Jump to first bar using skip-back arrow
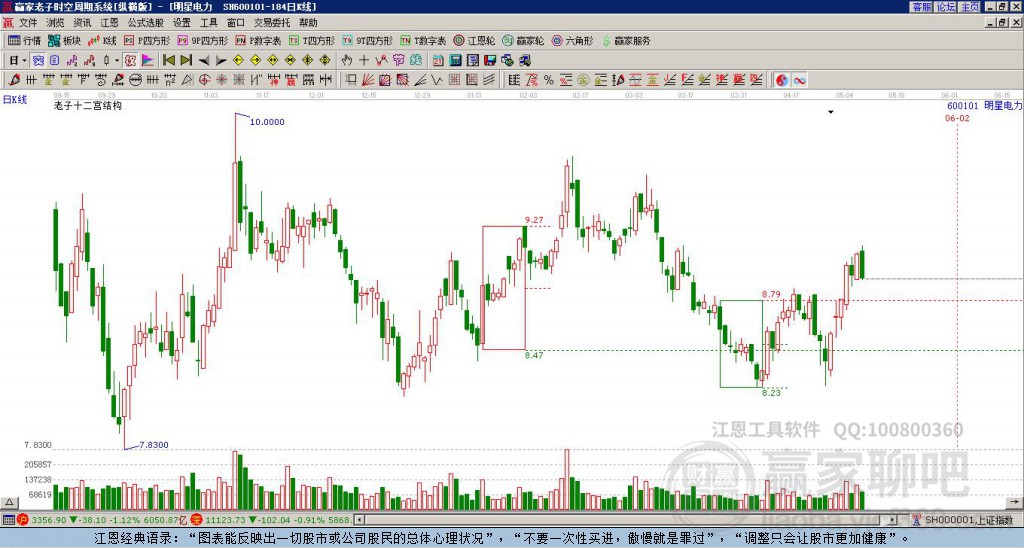The height and width of the screenshot is (548, 1024). [169, 60]
